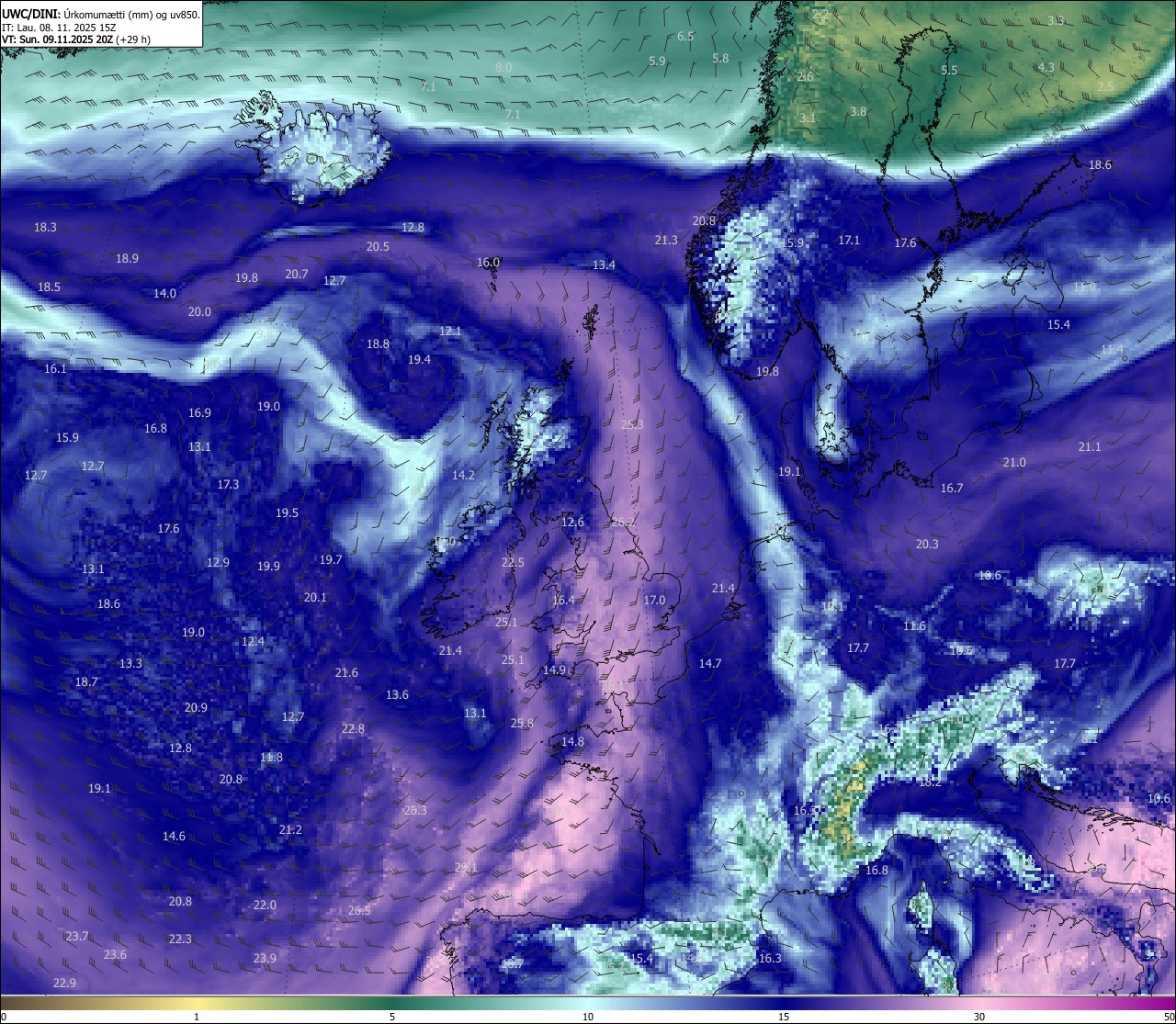The height and width of the screenshot is (1024, 1176).
Task: Click the map value 26.3
Action: tap(415, 811)
